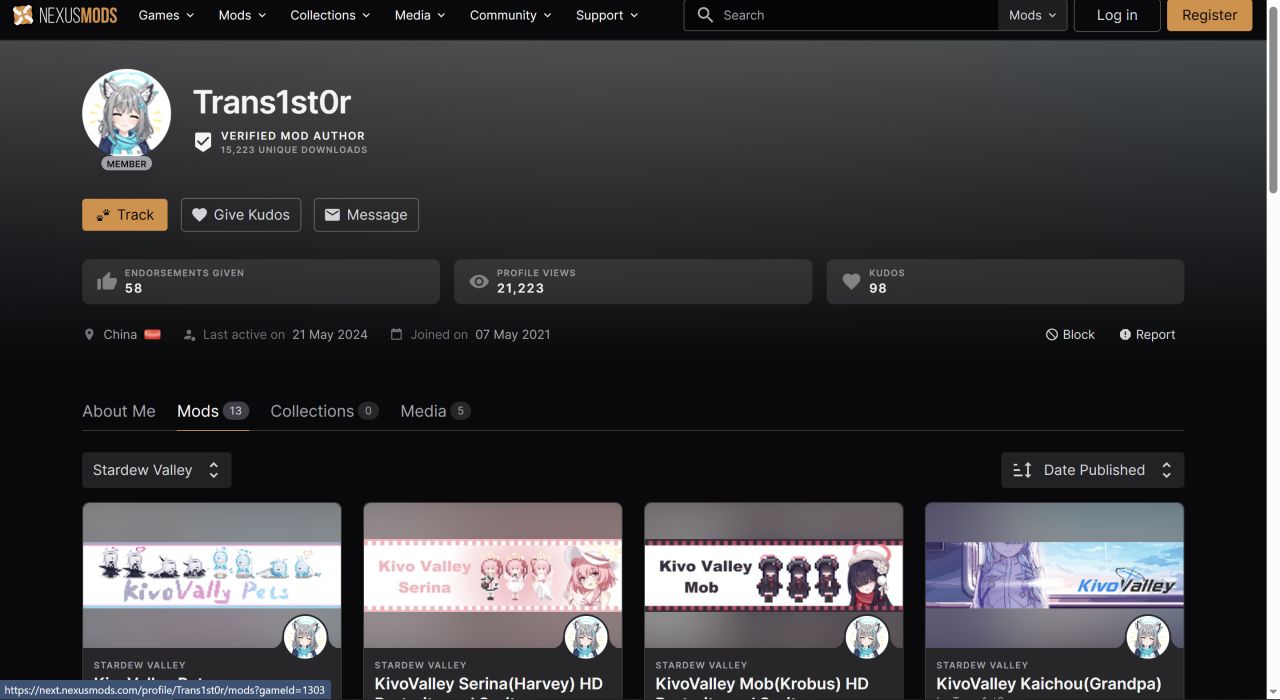
Task: Switch to the profile Media tab
Action: 435,411
